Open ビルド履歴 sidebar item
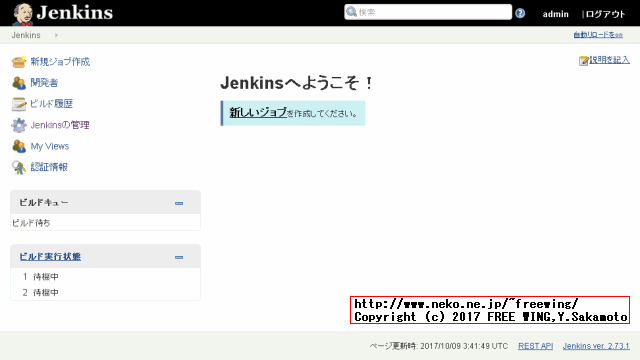Screen dimensions: 640x360 (x=51, y=104)
